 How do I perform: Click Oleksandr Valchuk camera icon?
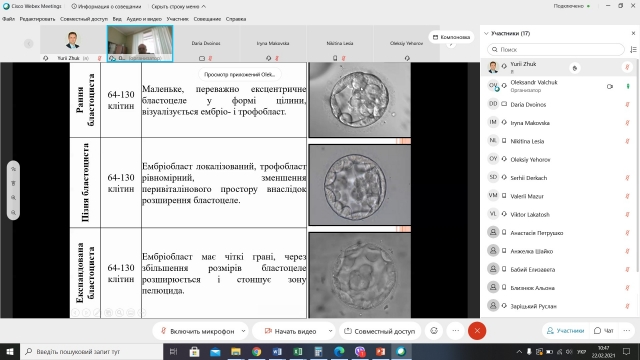(x=610, y=87)
